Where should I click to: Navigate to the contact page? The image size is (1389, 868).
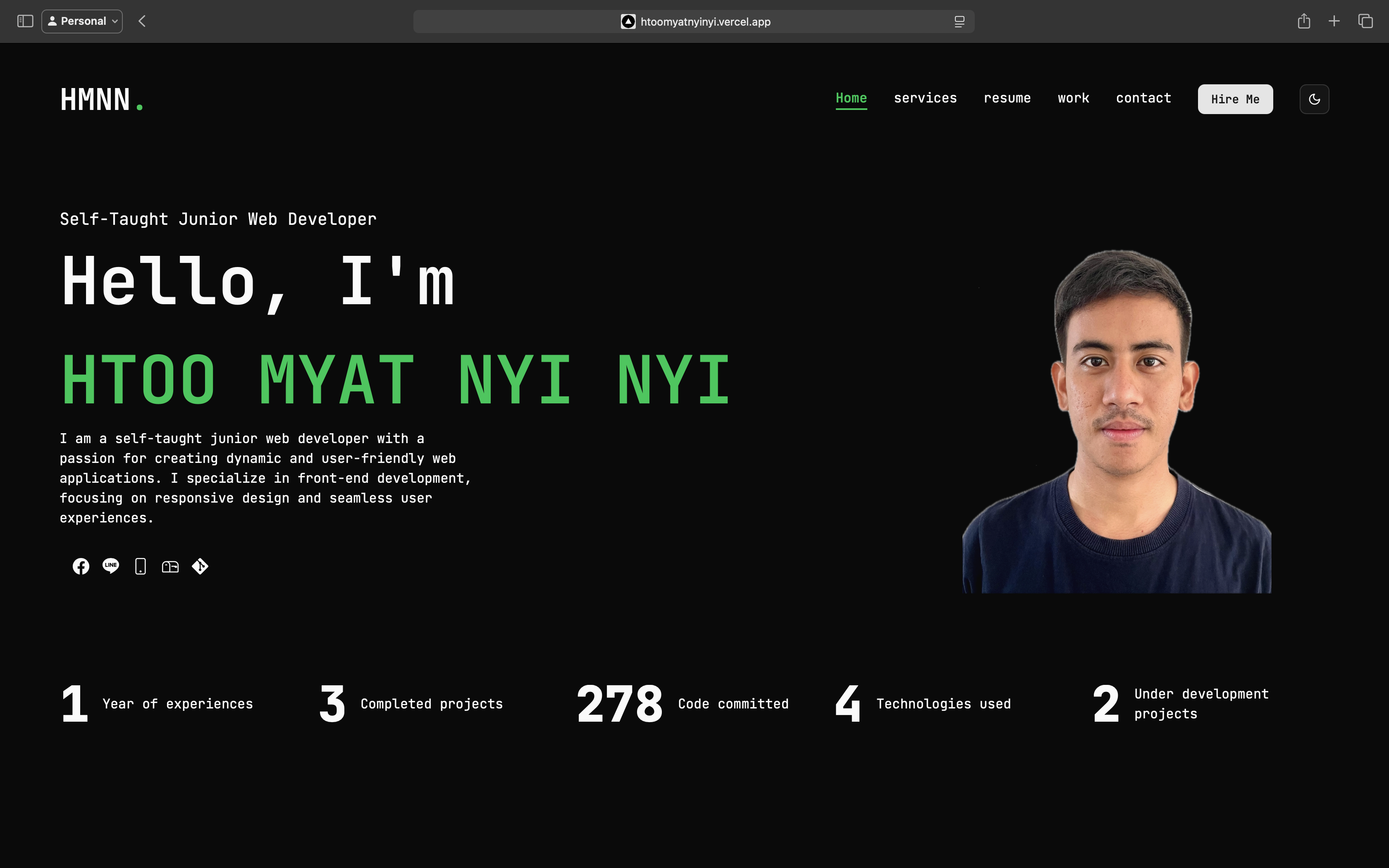(x=1143, y=98)
